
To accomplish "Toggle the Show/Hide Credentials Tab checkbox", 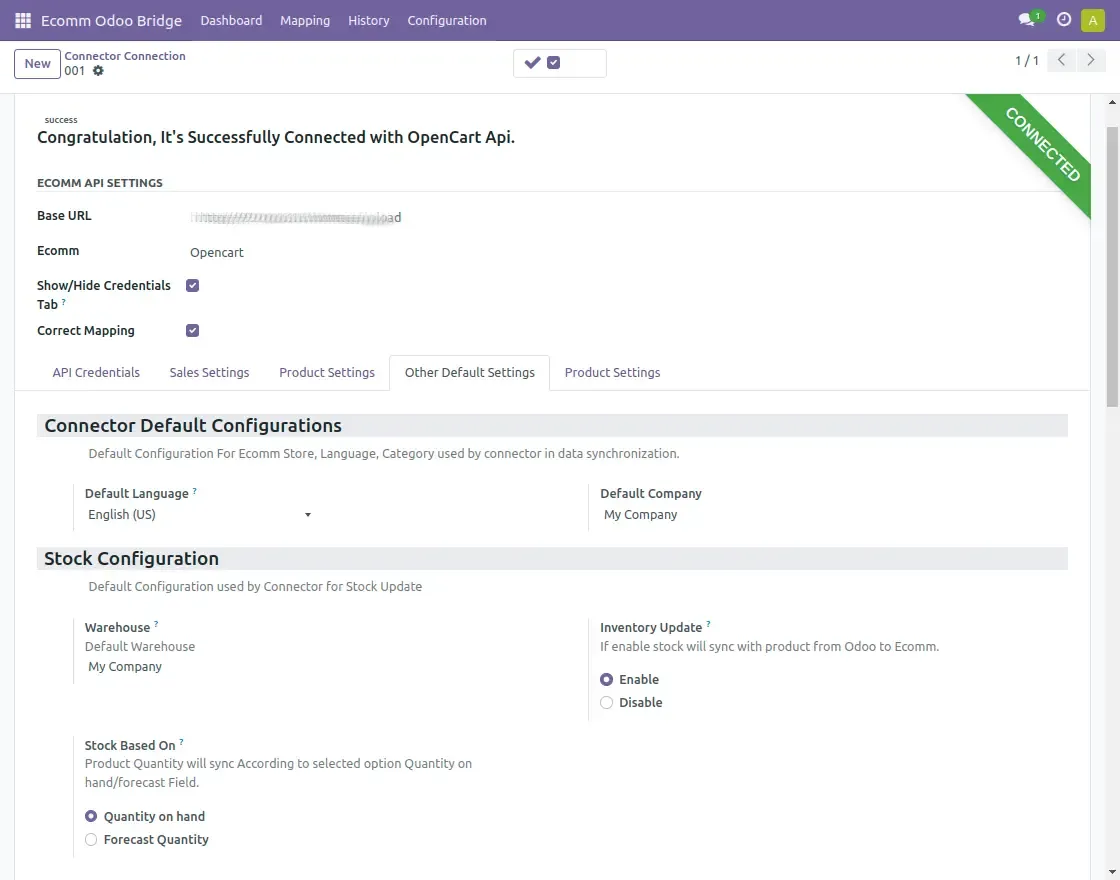I will (193, 285).
